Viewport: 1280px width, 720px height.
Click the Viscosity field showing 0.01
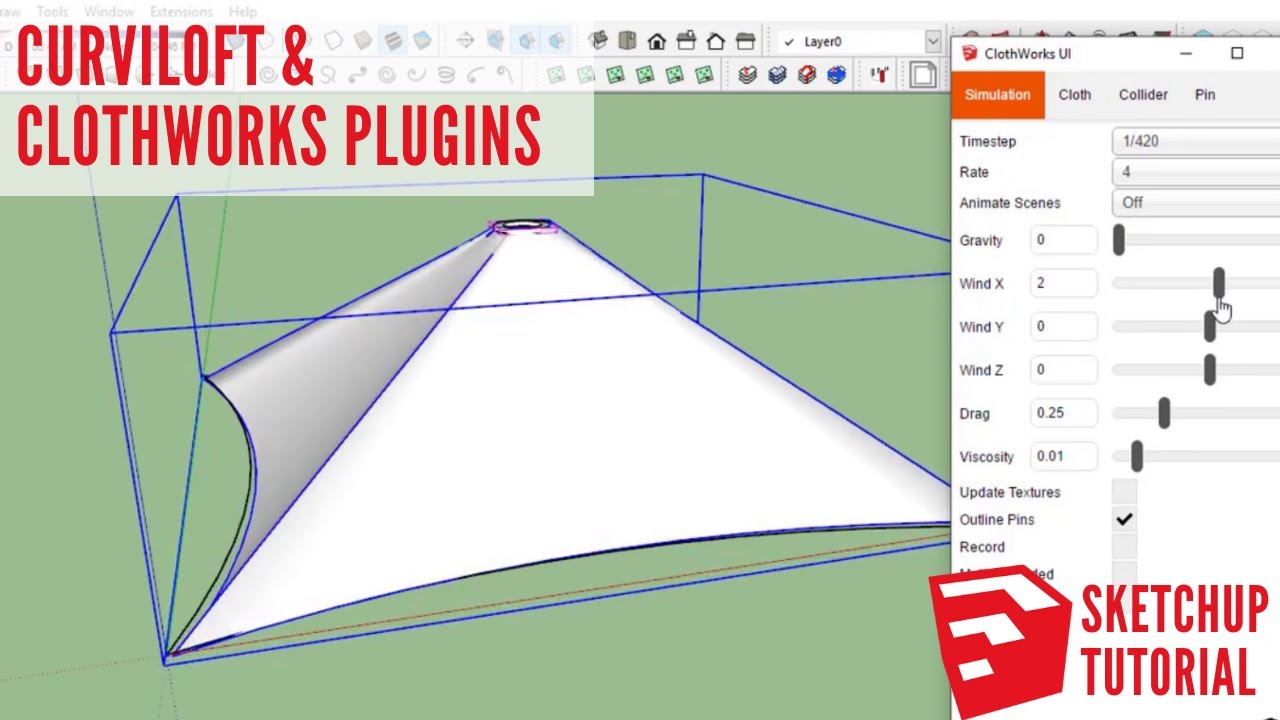1064,456
